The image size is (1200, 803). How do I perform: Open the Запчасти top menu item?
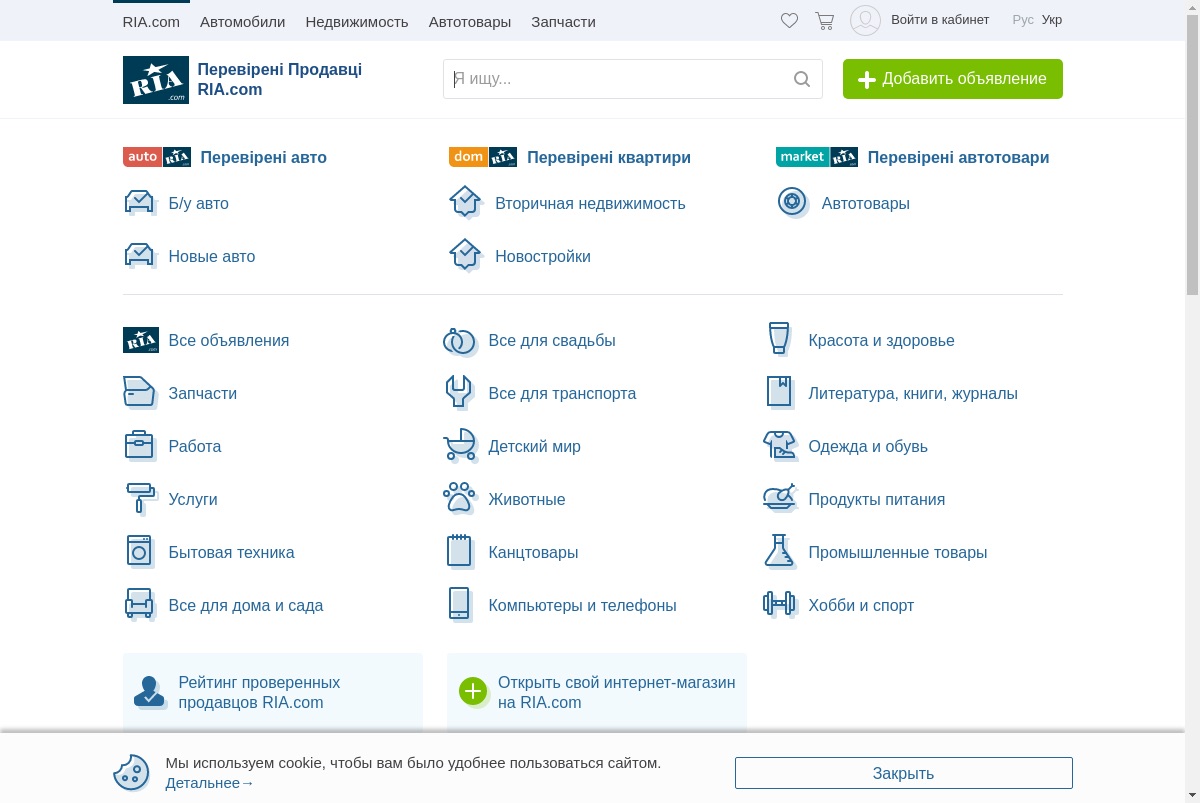pyautogui.click(x=563, y=21)
